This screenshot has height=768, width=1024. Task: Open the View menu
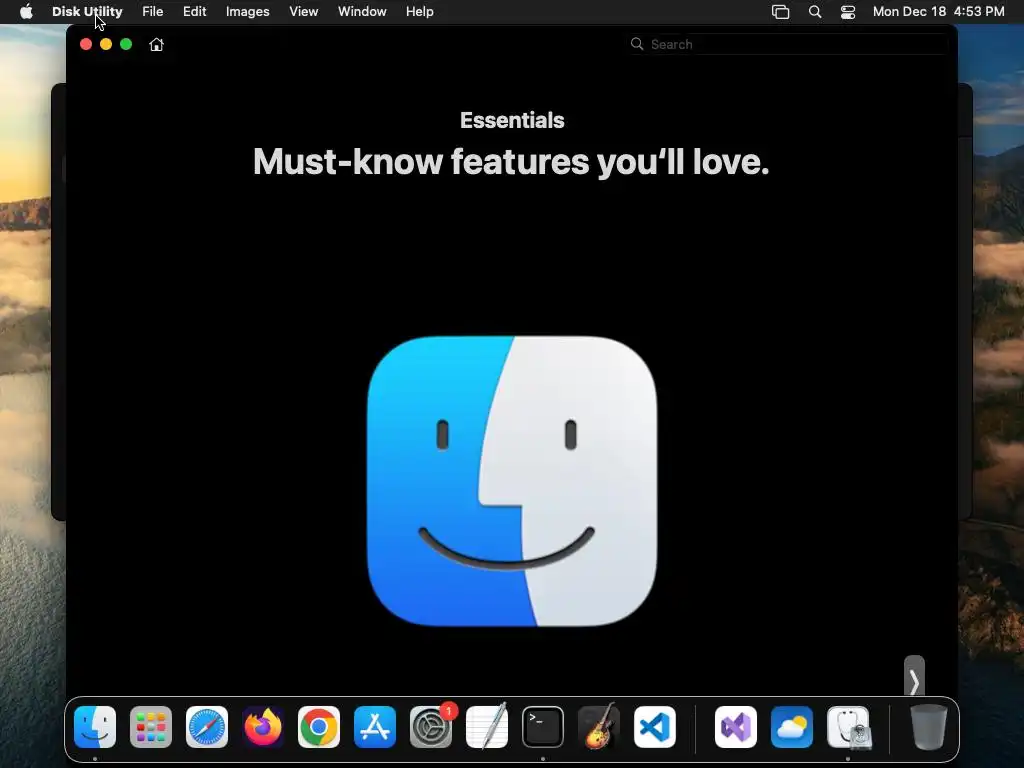(304, 12)
